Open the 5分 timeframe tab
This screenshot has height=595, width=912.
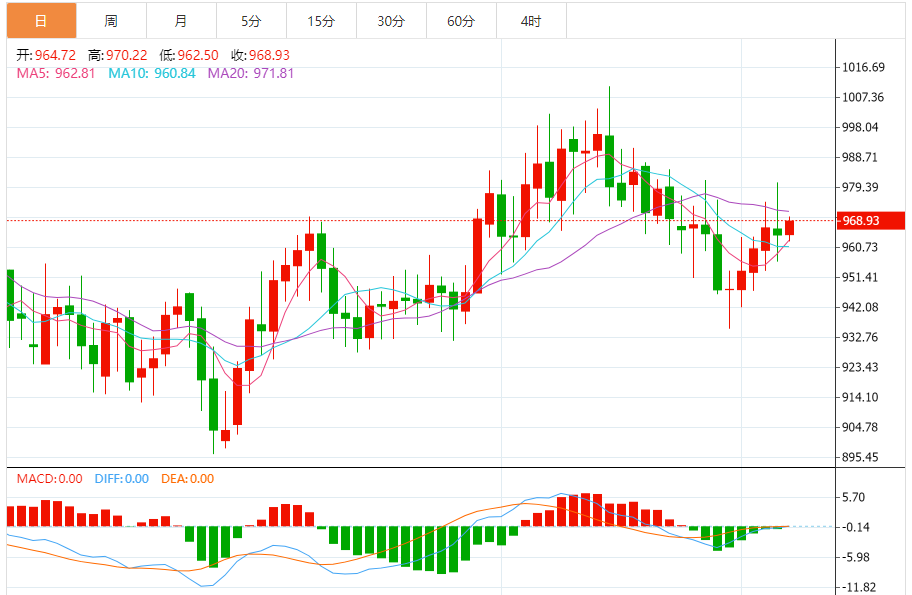pyautogui.click(x=251, y=21)
